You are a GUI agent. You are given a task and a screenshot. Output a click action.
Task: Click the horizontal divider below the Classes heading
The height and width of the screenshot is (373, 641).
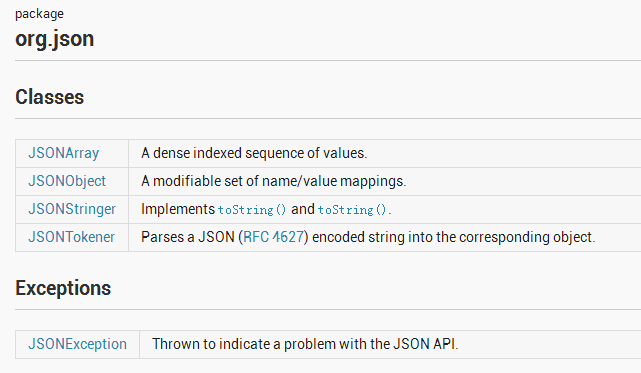coord(328,119)
